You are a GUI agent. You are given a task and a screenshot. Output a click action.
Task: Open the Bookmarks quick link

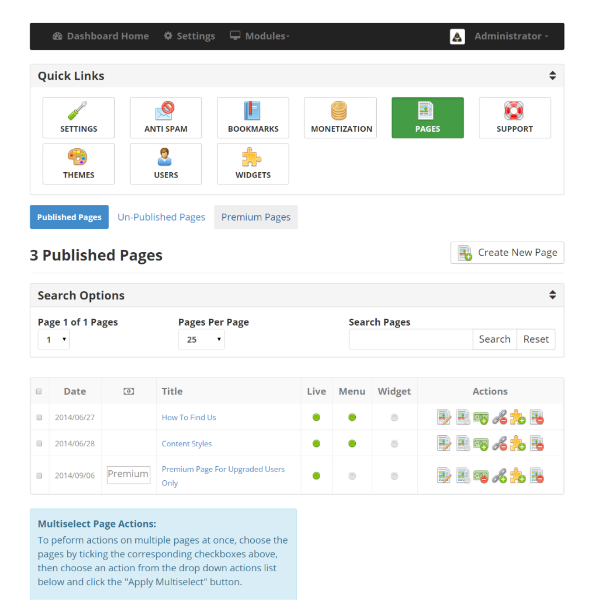(x=253, y=117)
